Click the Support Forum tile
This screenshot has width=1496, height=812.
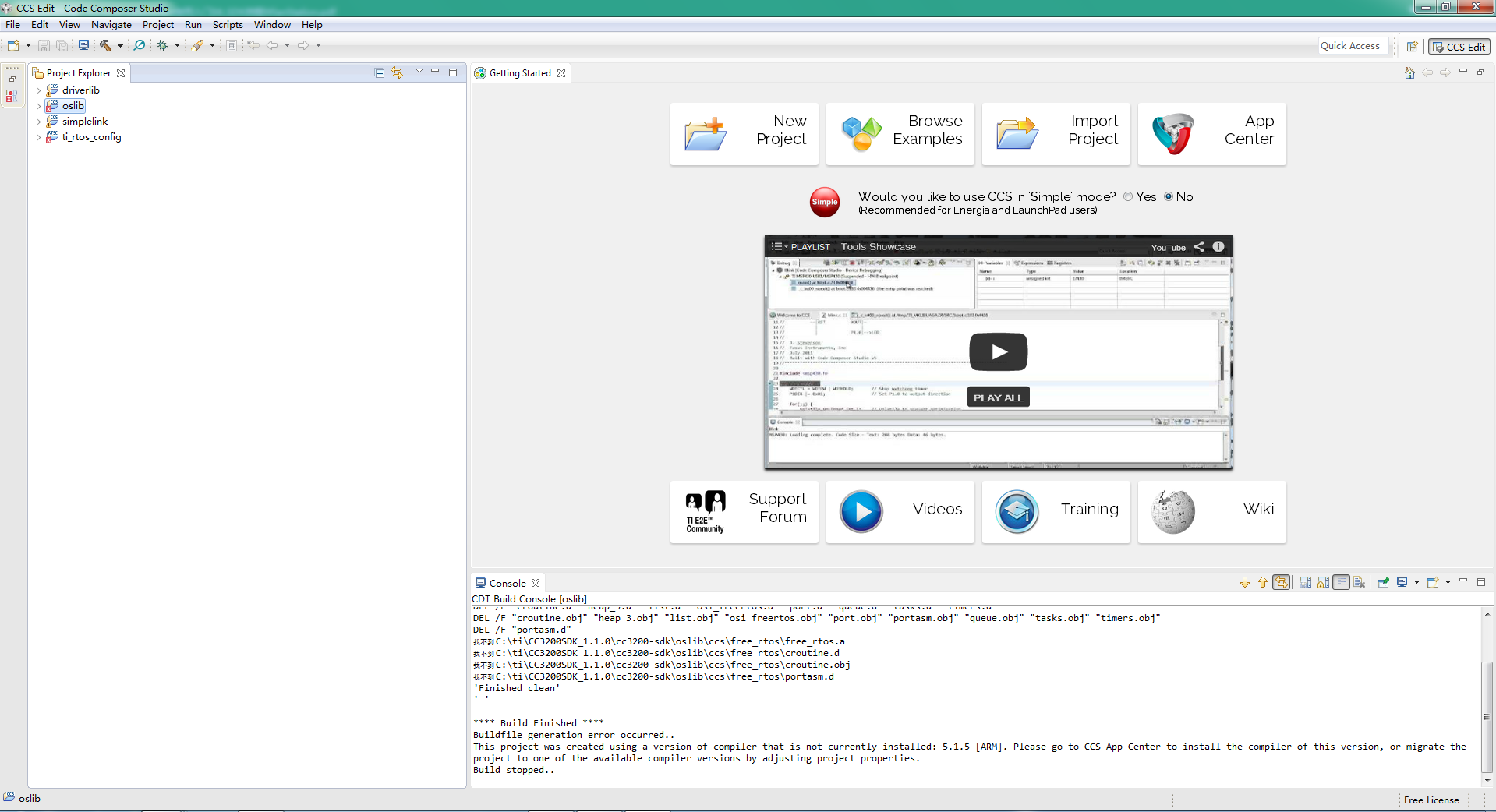(x=744, y=511)
